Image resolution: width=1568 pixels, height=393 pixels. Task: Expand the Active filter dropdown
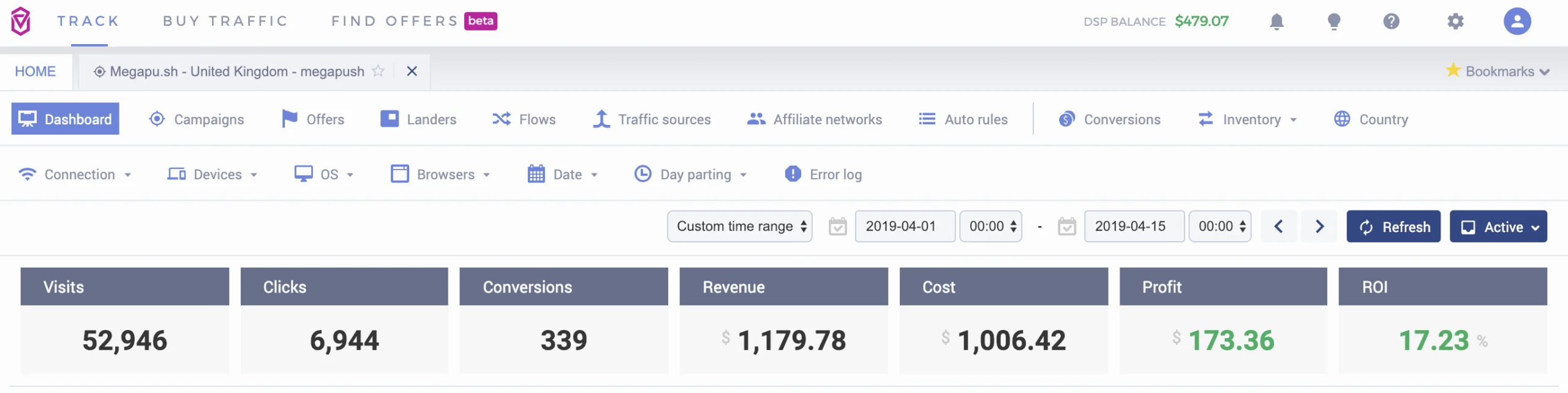click(1498, 227)
